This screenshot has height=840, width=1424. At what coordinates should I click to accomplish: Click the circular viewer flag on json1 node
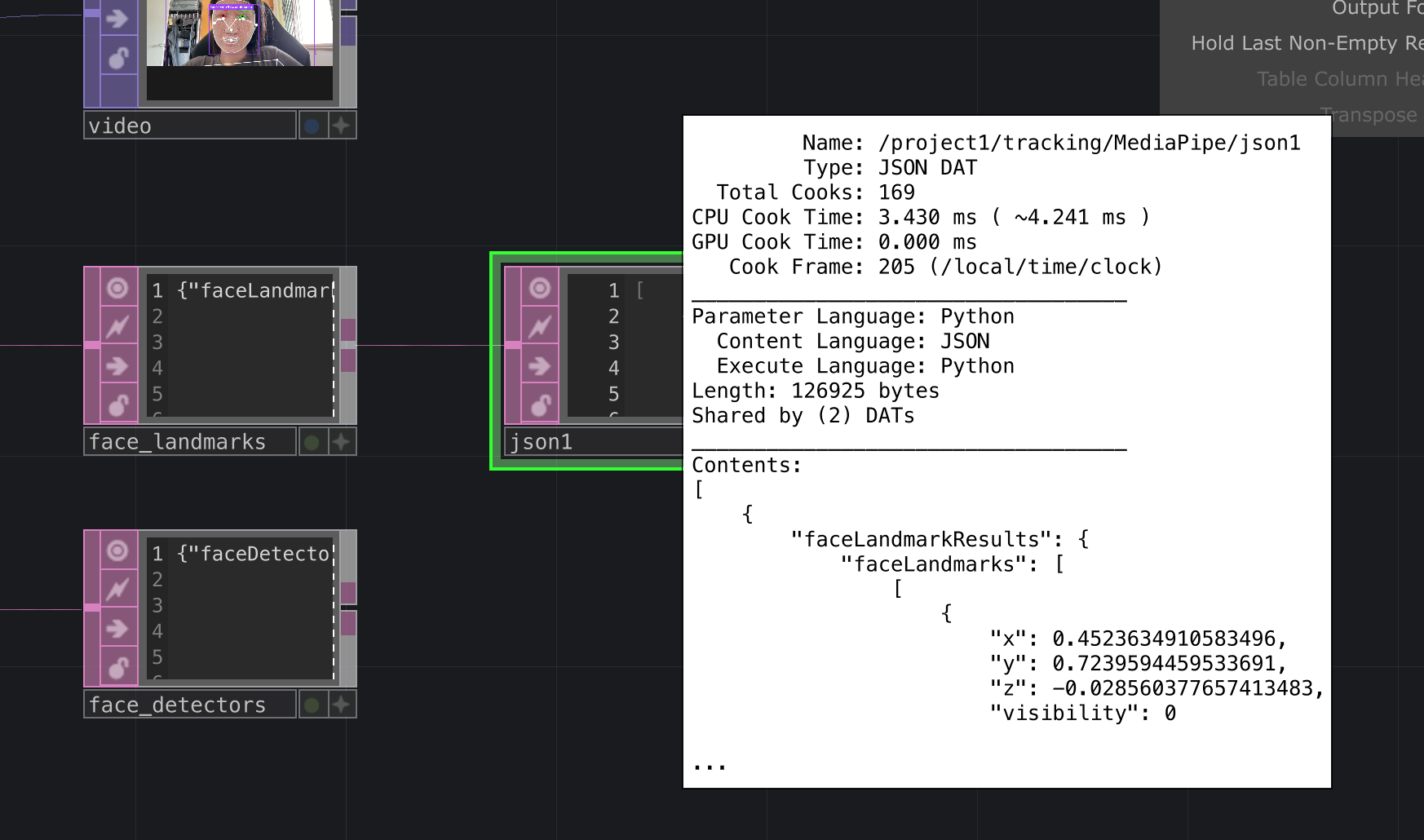point(539,288)
